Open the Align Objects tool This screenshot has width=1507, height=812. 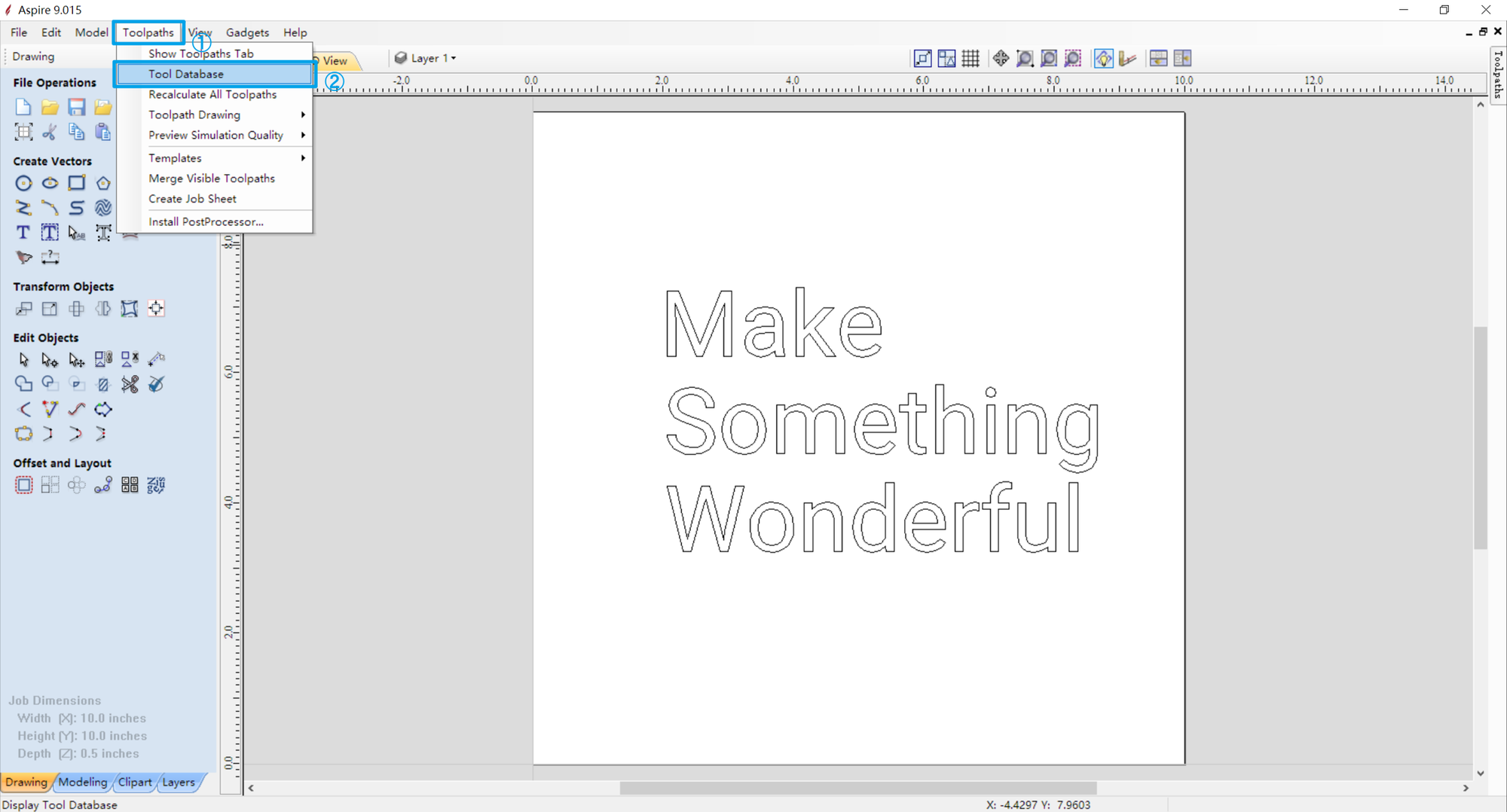(x=156, y=309)
